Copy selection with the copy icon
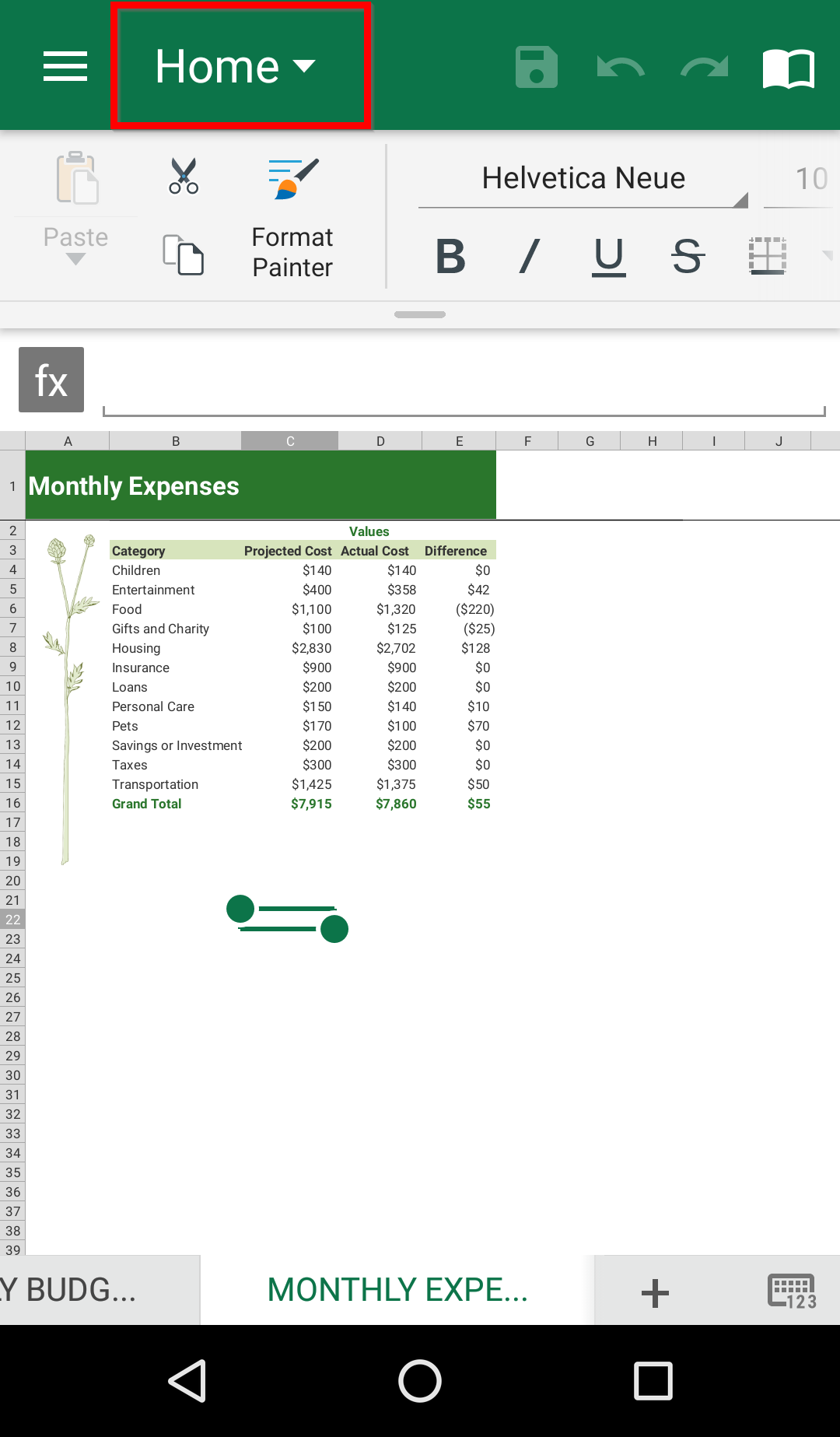This screenshot has width=840, height=1437. click(x=184, y=254)
